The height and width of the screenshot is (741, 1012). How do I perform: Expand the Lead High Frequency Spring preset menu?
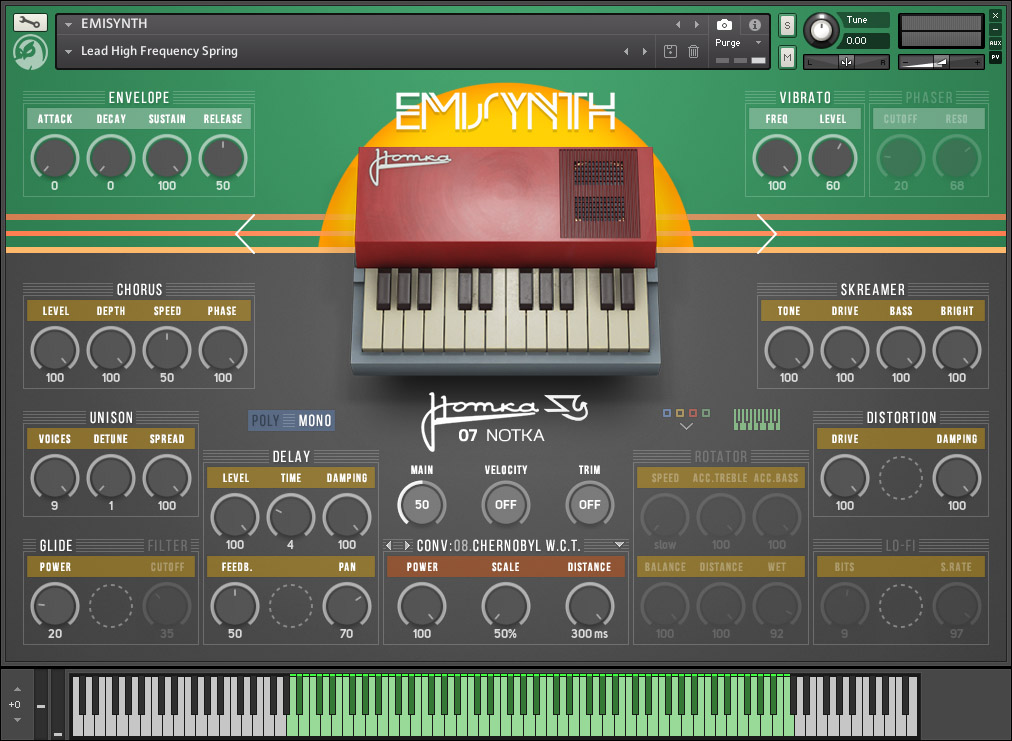[68, 51]
